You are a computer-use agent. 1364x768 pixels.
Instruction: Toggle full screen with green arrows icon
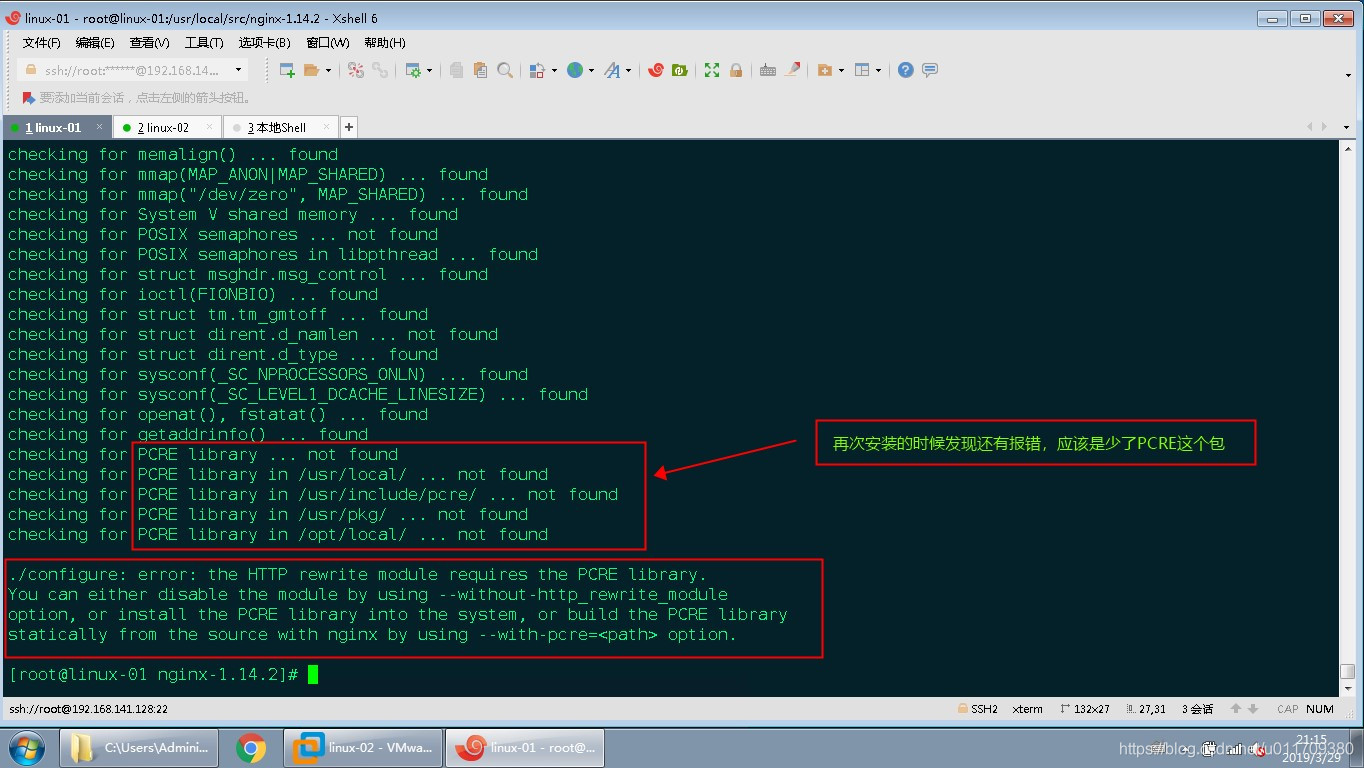712,70
